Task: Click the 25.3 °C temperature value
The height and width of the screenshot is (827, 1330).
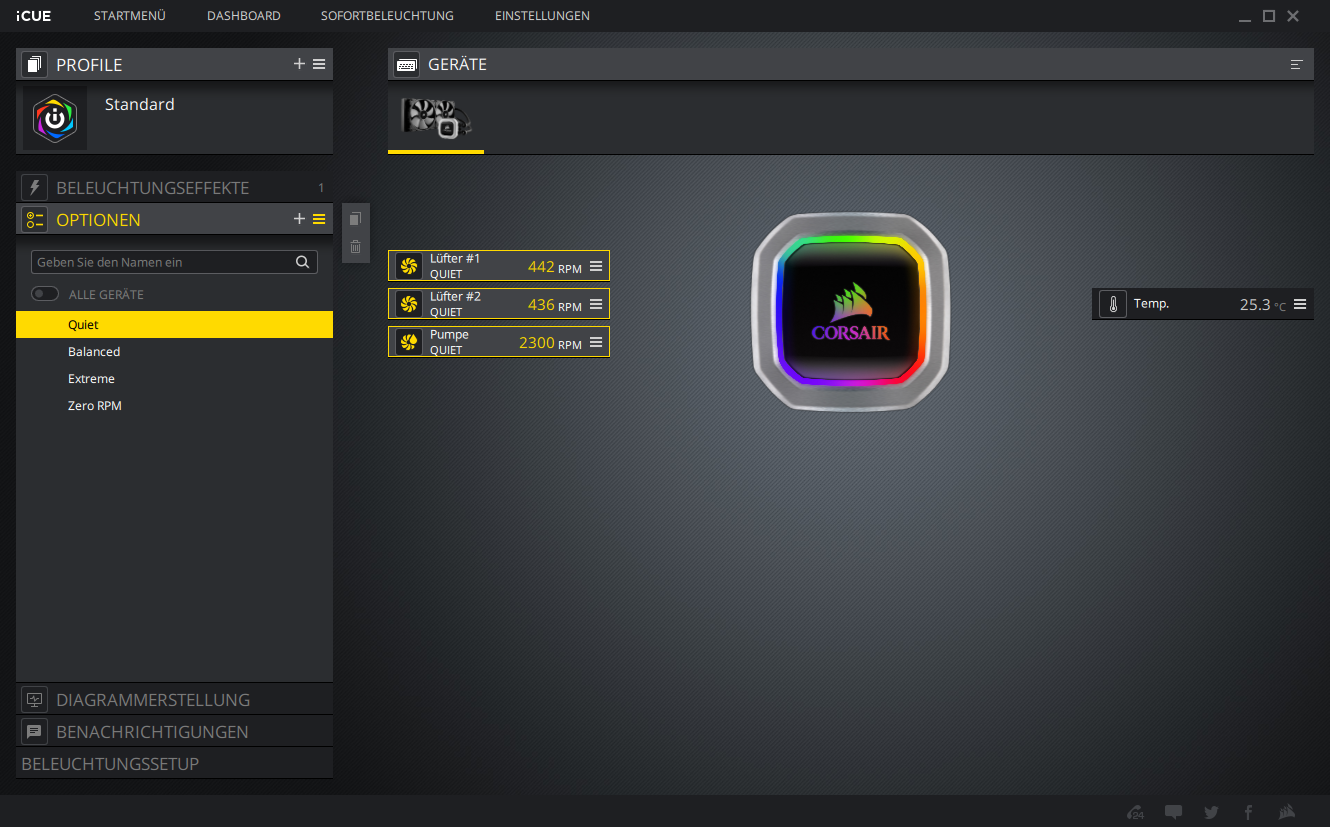Action: click(1262, 305)
